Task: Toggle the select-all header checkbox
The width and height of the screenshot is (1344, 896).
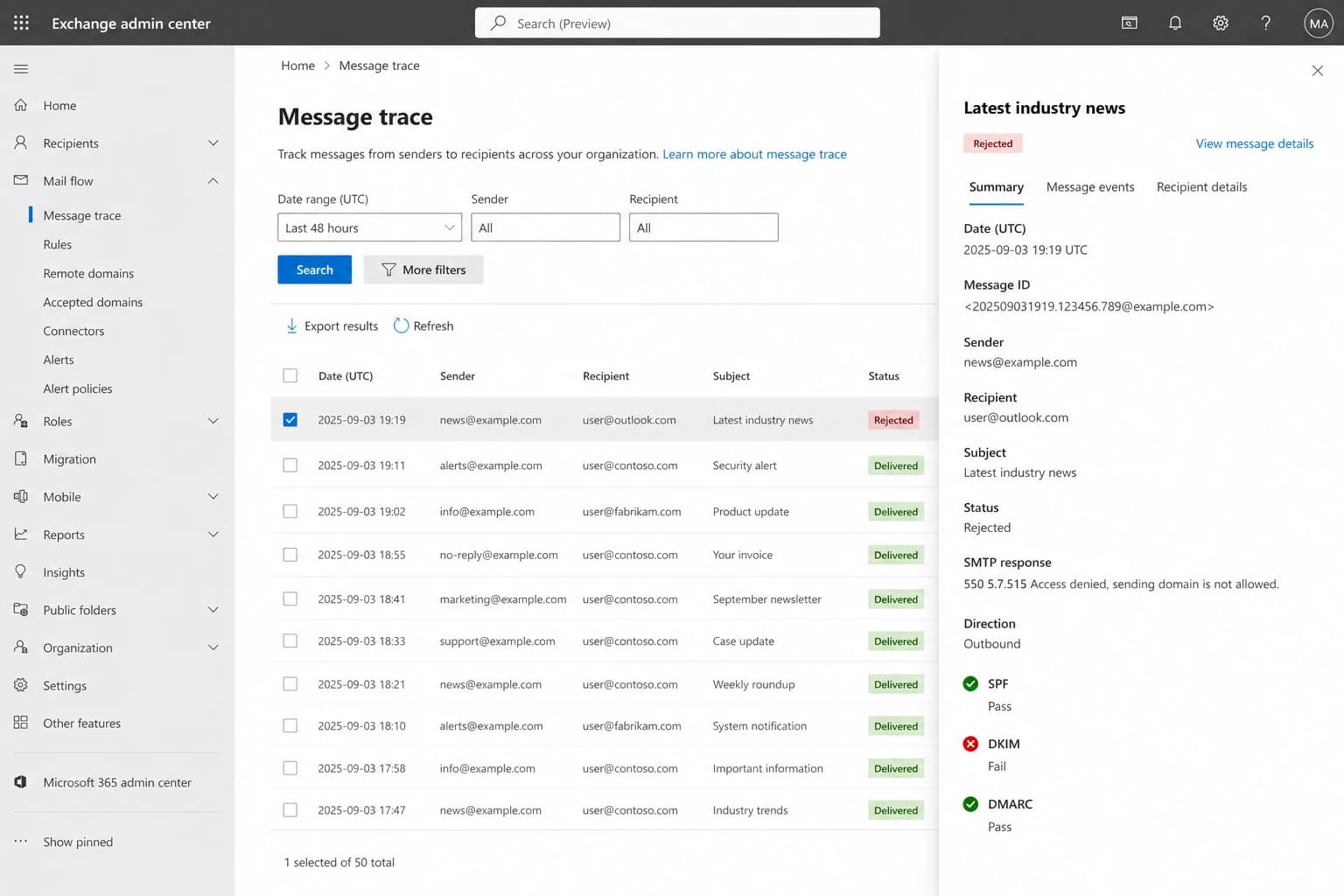Action: click(290, 375)
